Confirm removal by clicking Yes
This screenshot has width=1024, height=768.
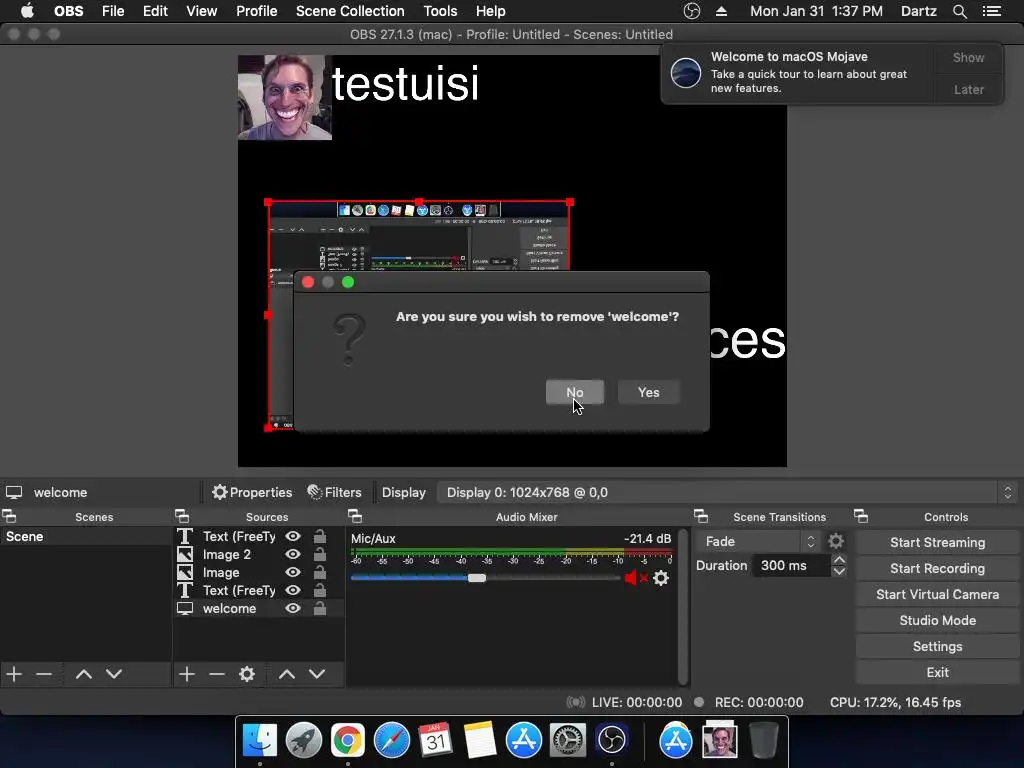click(648, 392)
